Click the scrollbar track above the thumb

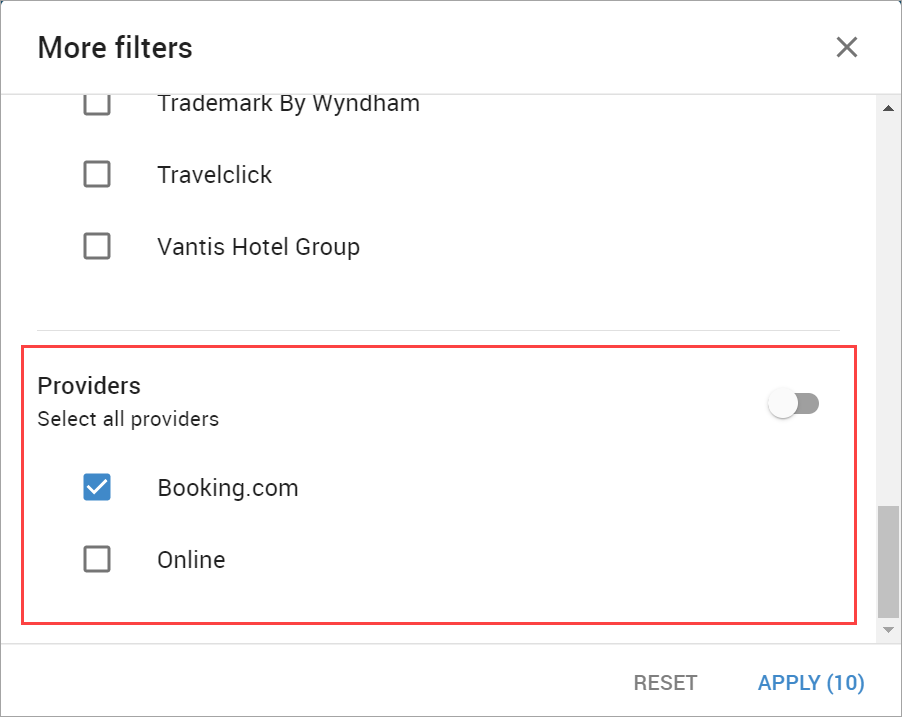point(888,311)
